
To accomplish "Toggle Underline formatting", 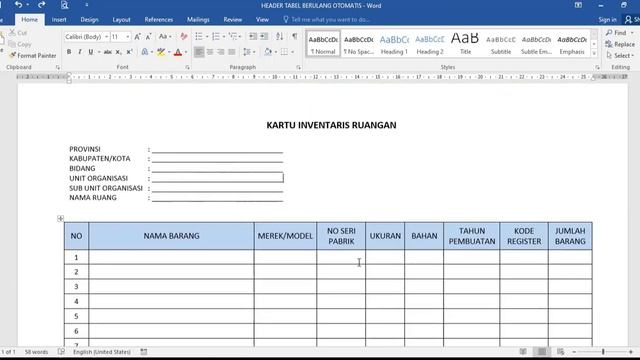I will tap(91, 52).
